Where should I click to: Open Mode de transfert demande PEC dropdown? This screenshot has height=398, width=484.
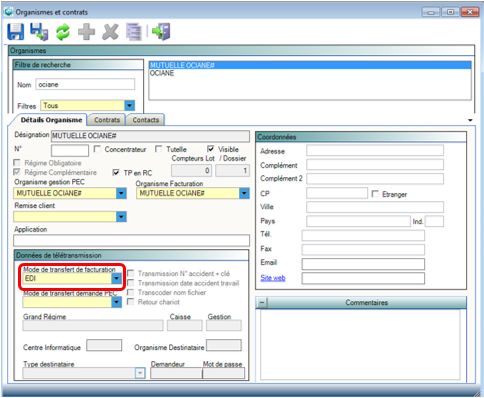pyautogui.click(x=116, y=302)
